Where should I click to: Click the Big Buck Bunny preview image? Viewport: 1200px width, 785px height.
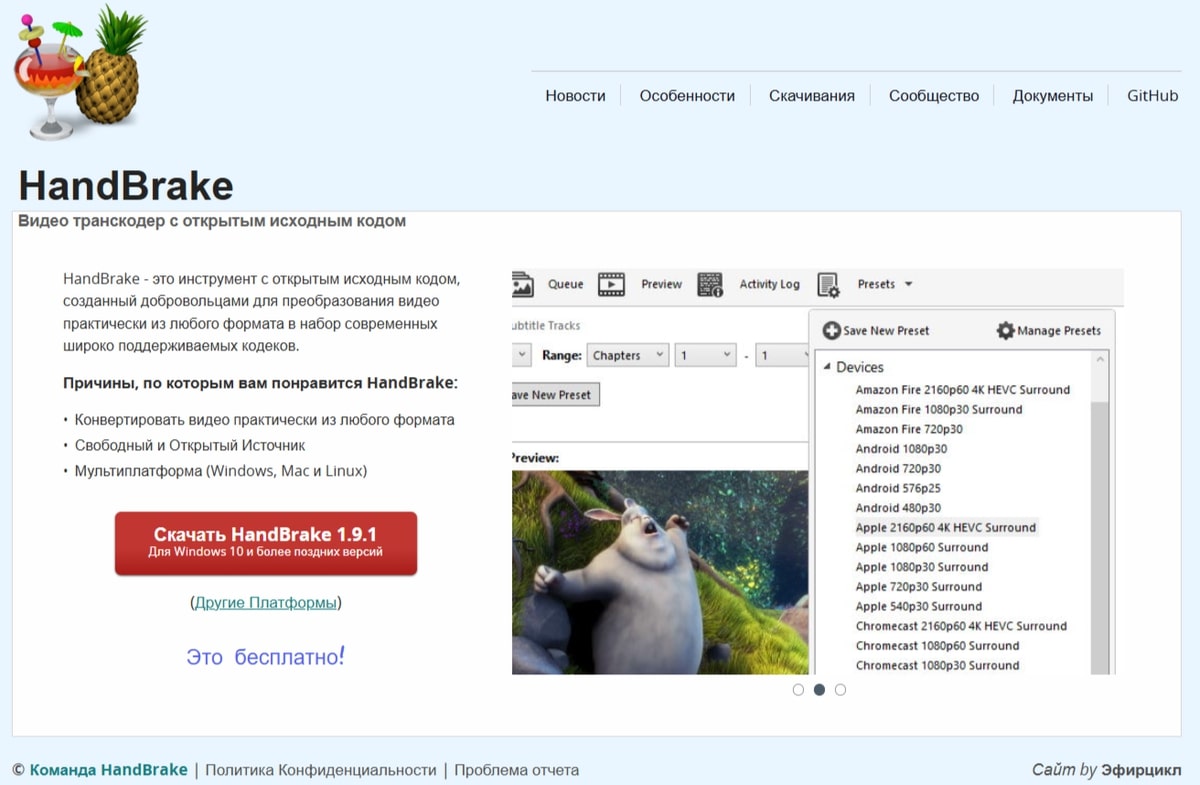(x=660, y=572)
